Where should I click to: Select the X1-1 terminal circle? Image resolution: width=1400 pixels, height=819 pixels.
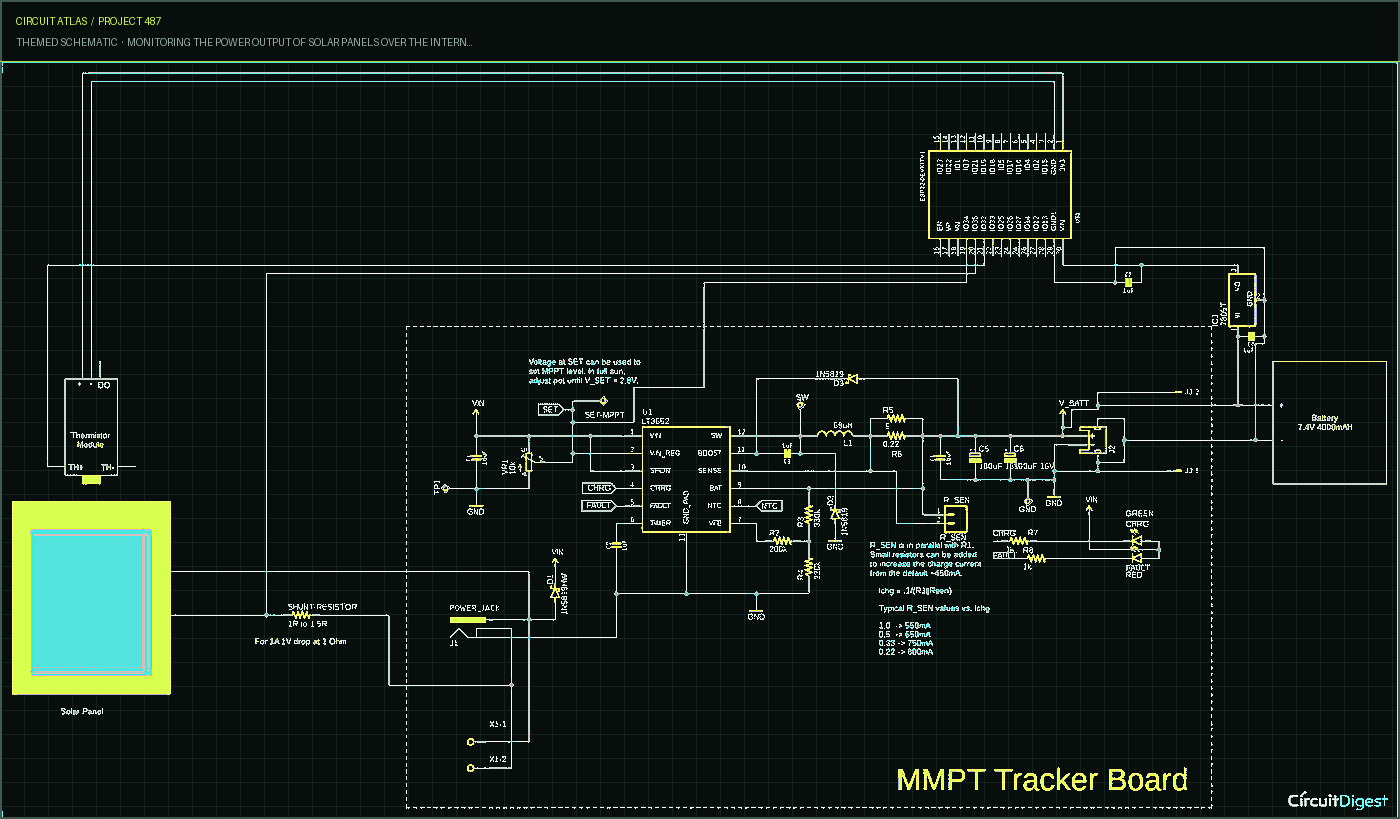click(x=471, y=741)
